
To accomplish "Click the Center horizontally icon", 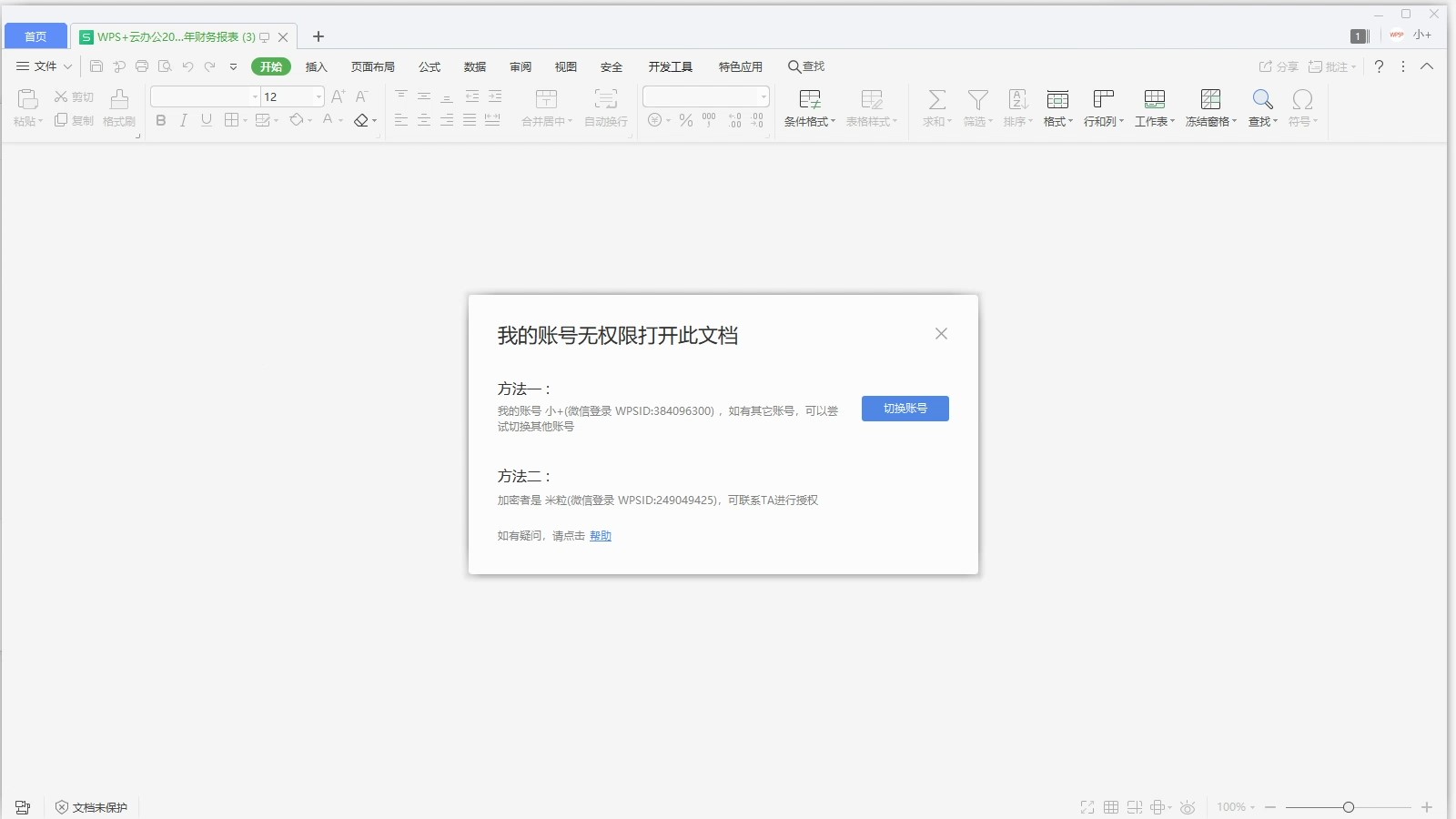I will pyautogui.click(x=424, y=120).
